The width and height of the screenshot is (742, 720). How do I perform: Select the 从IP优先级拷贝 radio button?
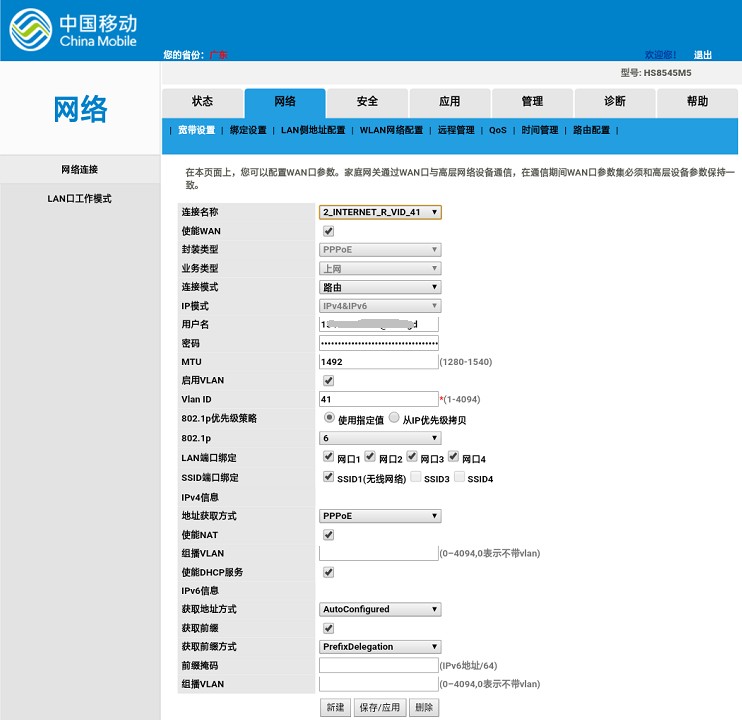[x=394, y=418]
